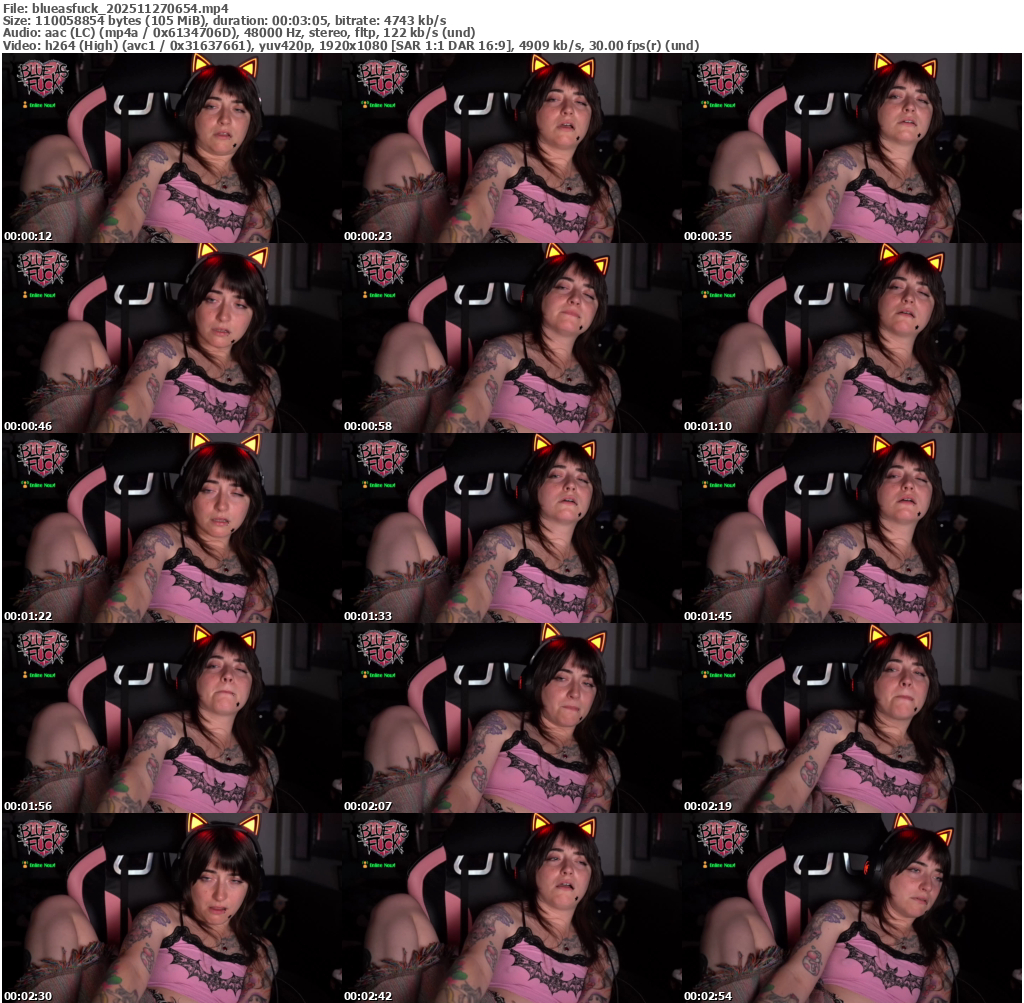The image size is (1024, 1003).
Task: Select the frame stamped 00:00:46
Action: pyautogui.click(x=171, y=338)
